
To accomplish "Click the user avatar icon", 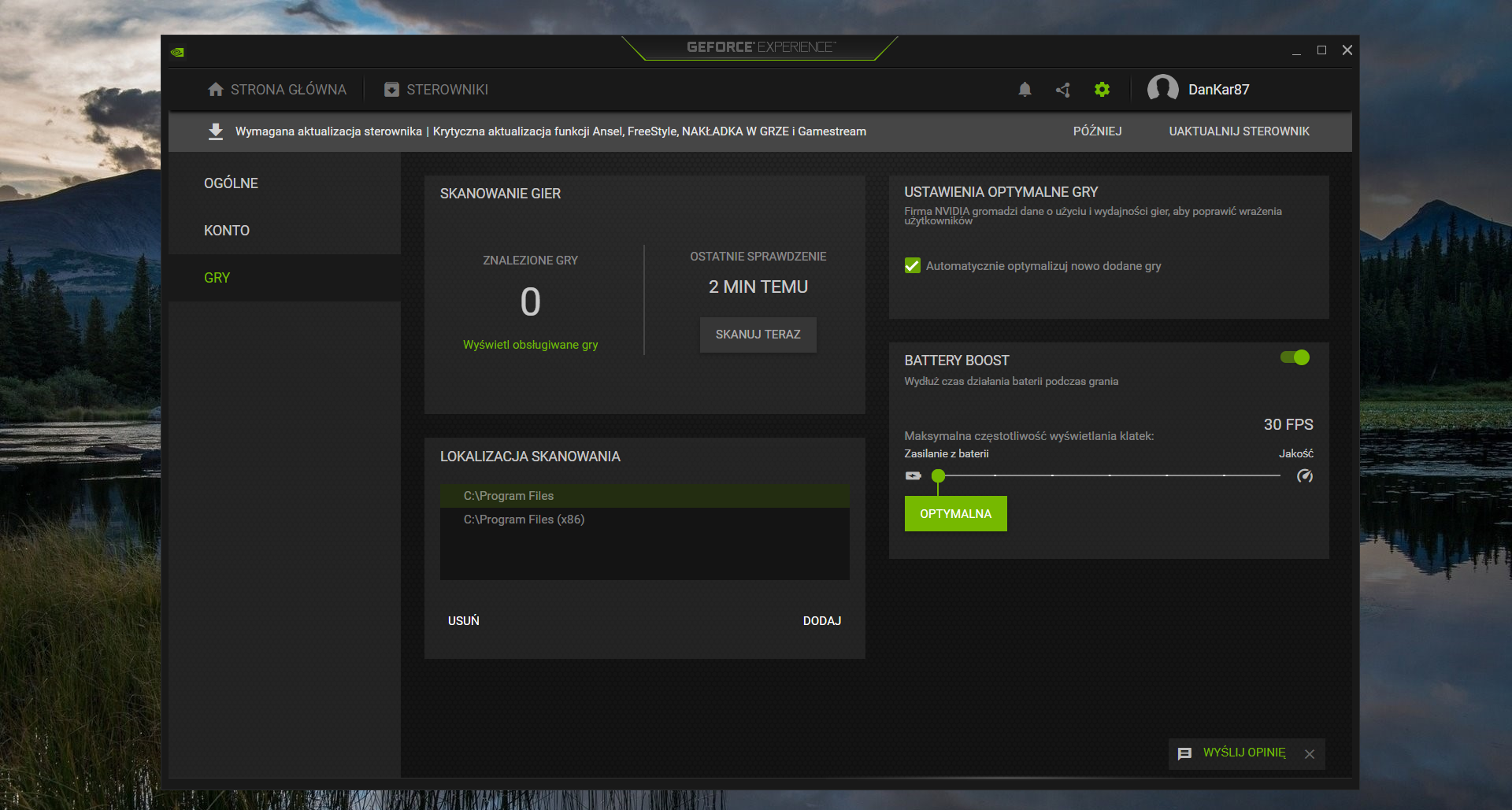I will click(1162, 89).
